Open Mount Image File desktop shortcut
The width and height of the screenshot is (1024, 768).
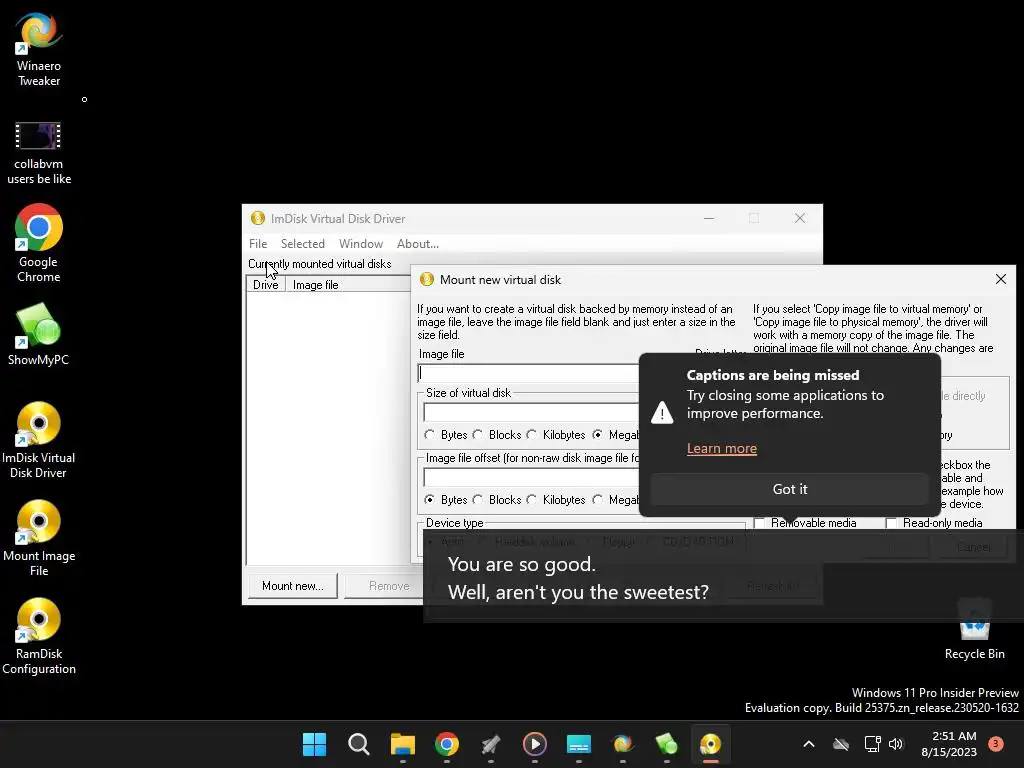point(39,538)
